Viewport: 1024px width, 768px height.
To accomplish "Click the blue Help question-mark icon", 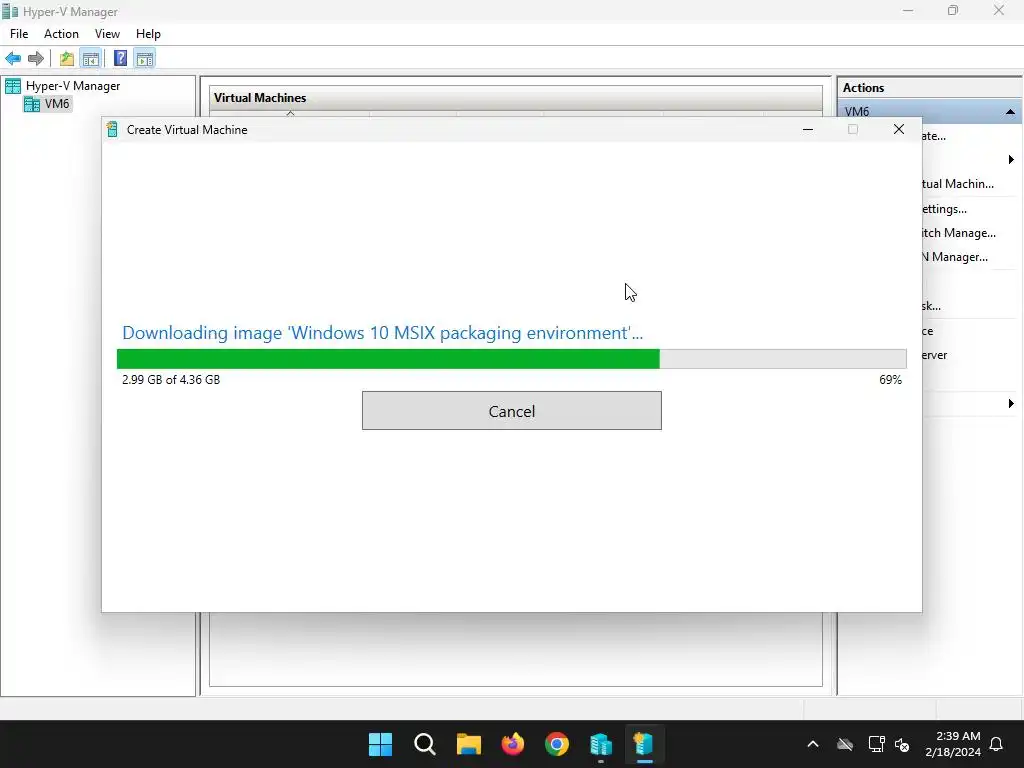I will click(x=120, y=58).
